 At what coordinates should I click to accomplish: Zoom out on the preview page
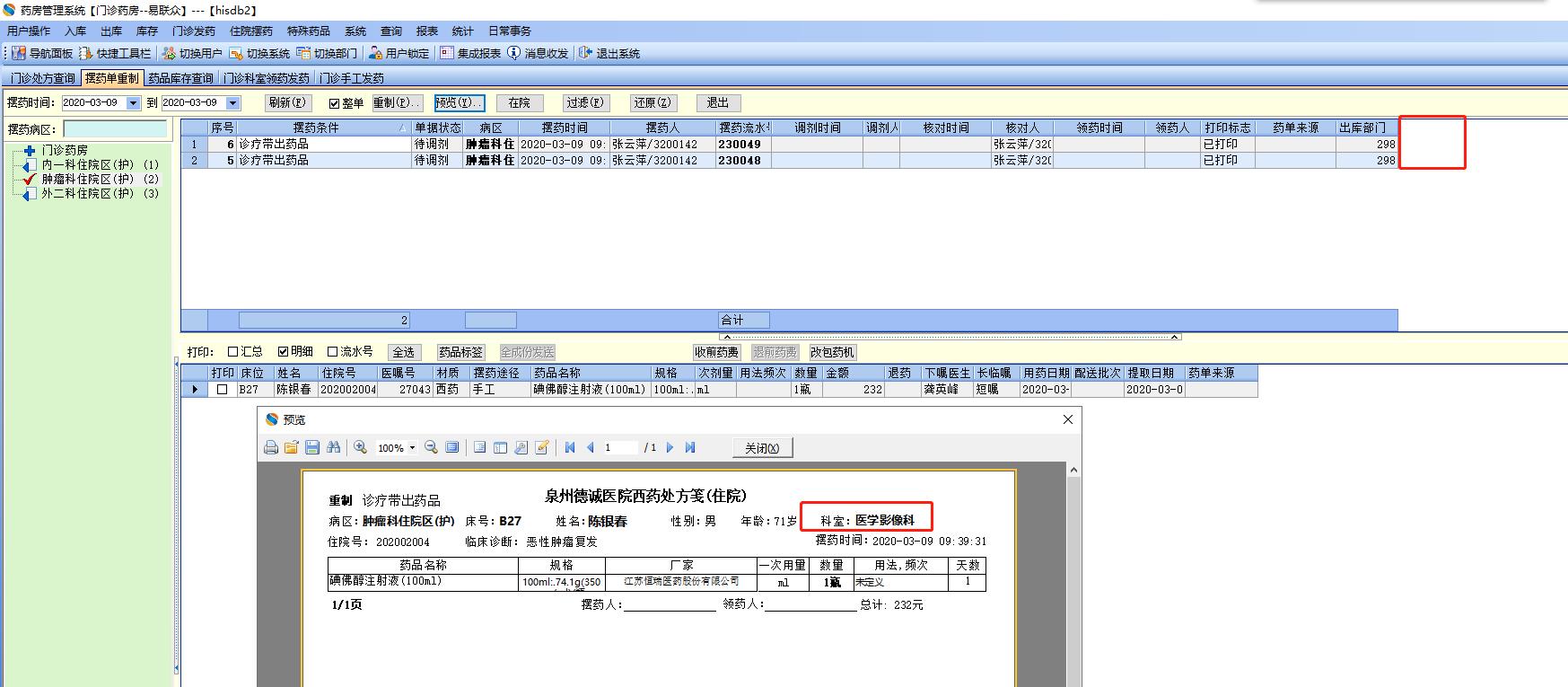[431, 447]
